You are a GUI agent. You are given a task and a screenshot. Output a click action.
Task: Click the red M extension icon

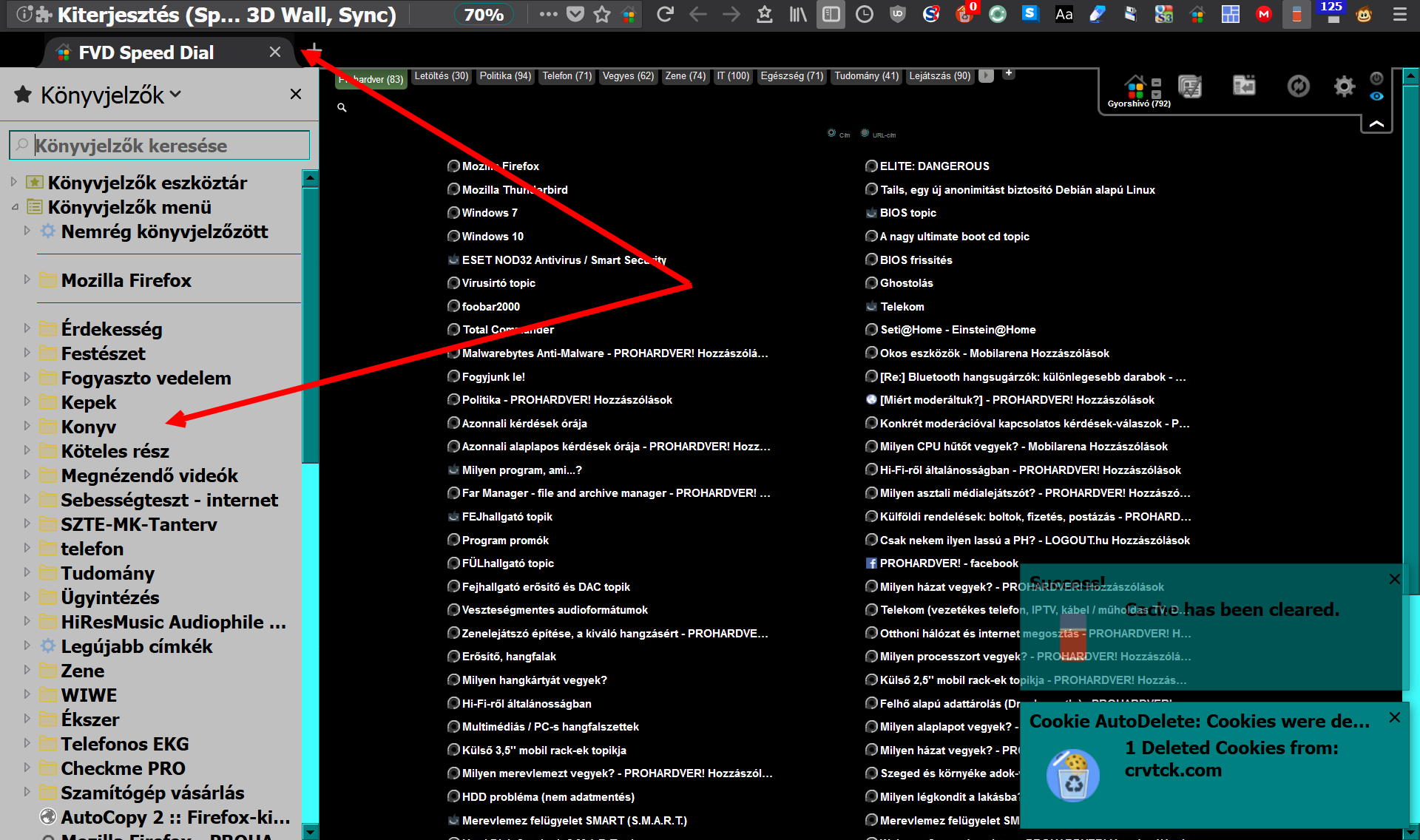[1263, 14]
